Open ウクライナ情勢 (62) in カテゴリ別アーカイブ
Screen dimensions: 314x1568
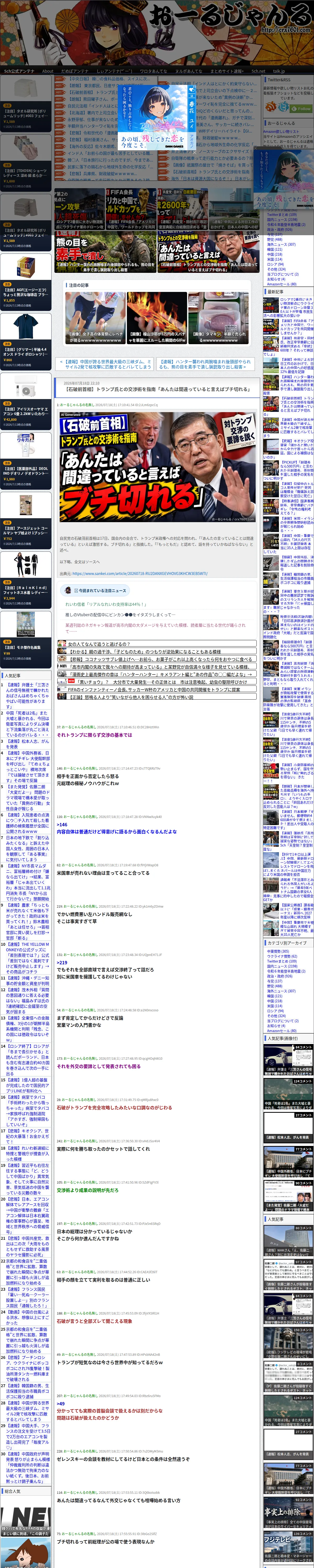(282, 956)
